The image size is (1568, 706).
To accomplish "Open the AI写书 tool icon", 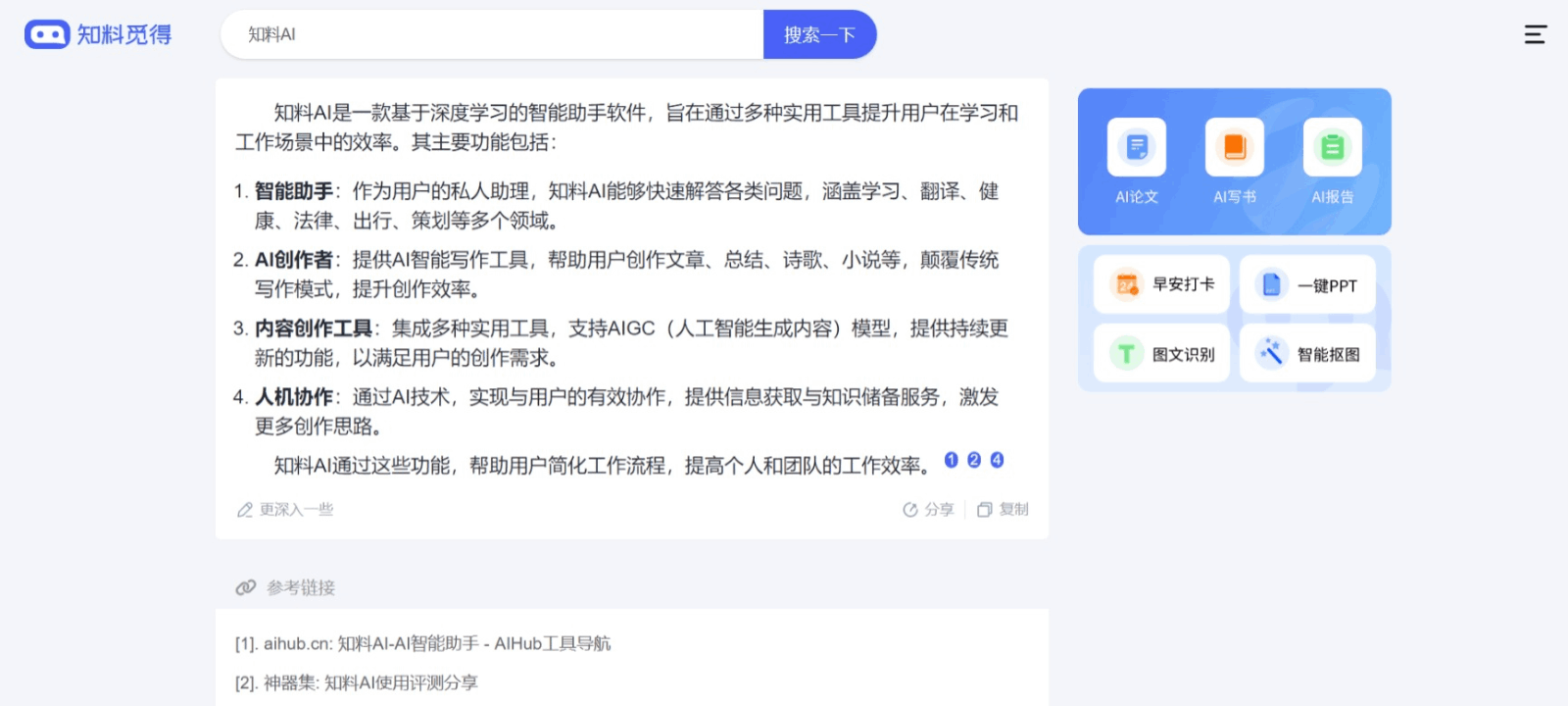I will (x=1235, y=147).
